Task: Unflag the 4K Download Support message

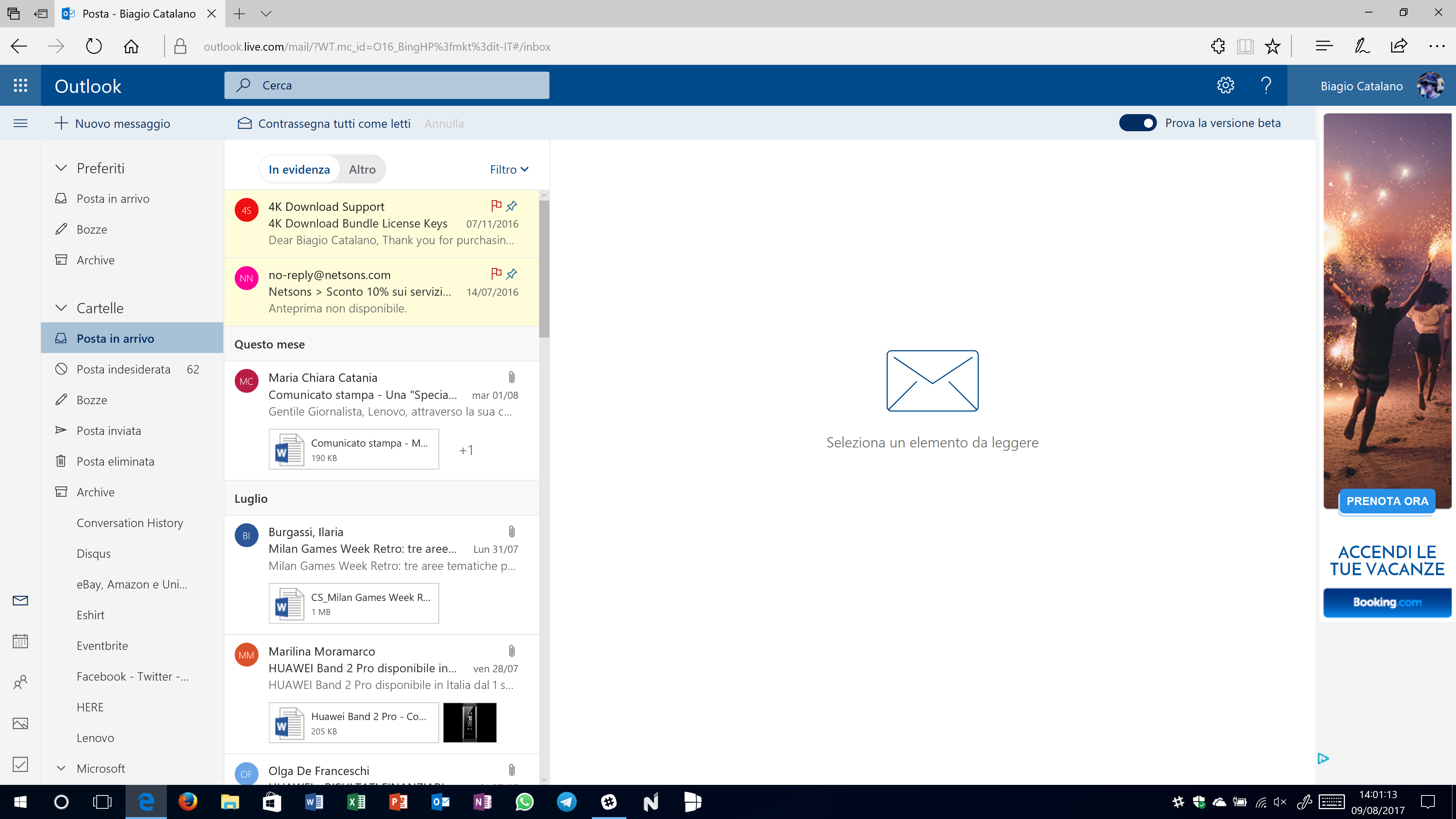Action: click(x=496, y=206)
